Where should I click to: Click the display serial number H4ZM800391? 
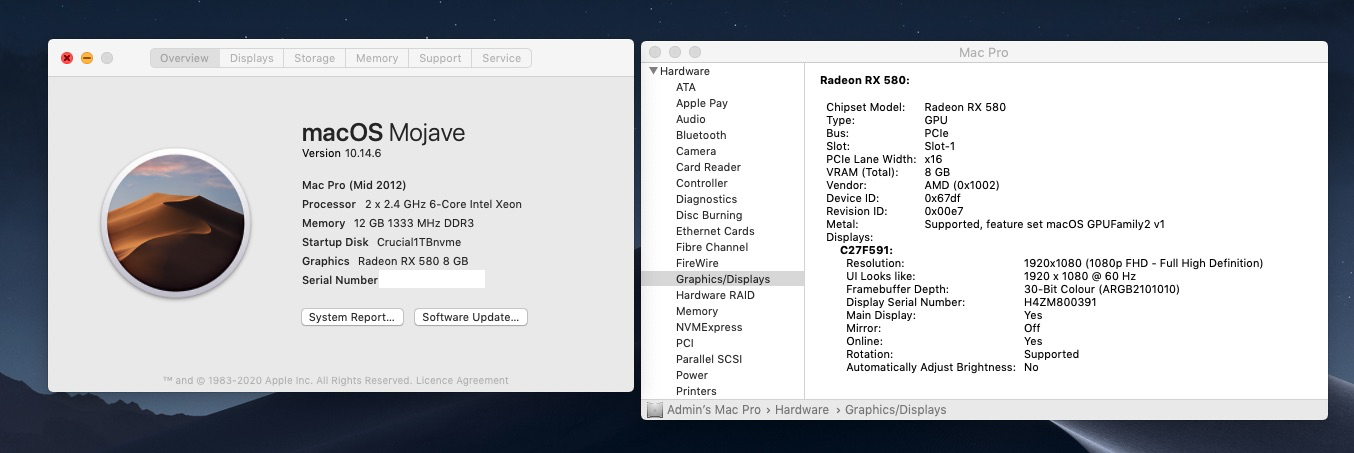click(x=1060, y=302)
